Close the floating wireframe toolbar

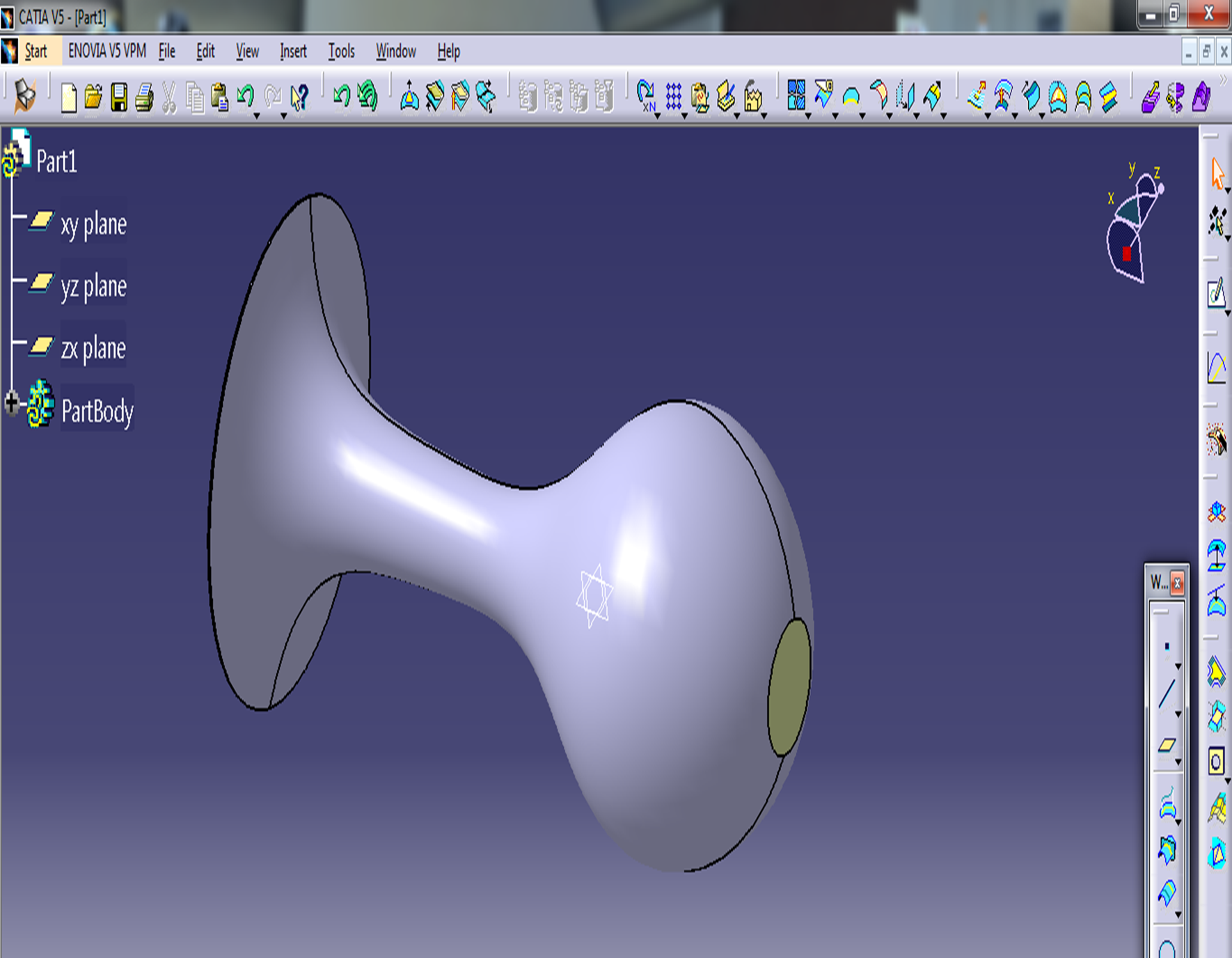point(1177,583)
